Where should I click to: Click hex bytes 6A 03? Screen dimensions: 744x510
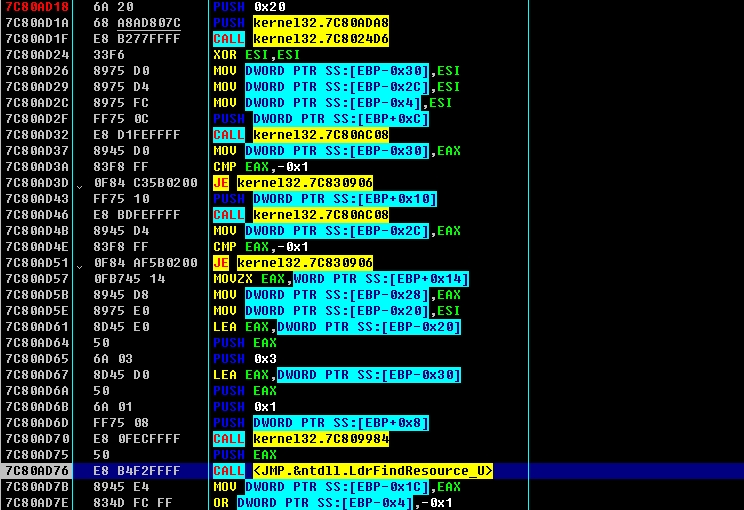click(x=113, y=359)
